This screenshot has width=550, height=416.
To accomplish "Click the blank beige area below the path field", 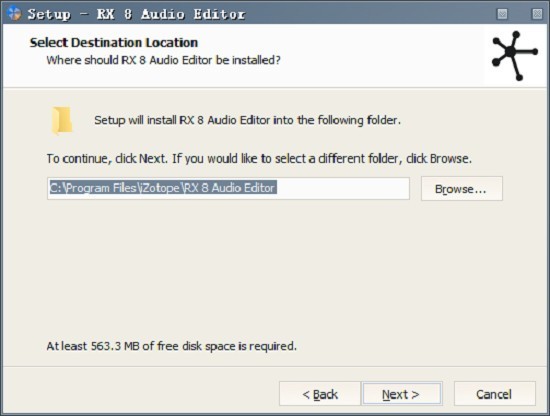I will click(274, 267).
